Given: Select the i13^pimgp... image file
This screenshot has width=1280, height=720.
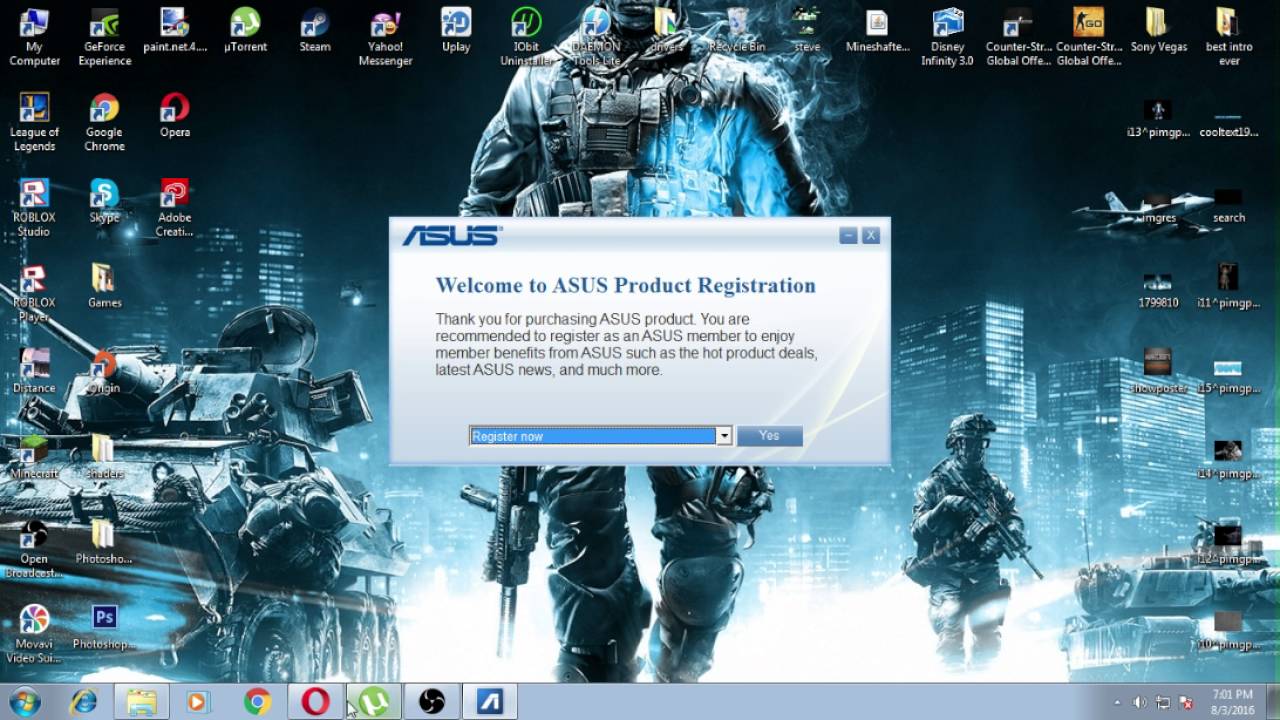Looking at the screenshot, I should coord(1158,116).
